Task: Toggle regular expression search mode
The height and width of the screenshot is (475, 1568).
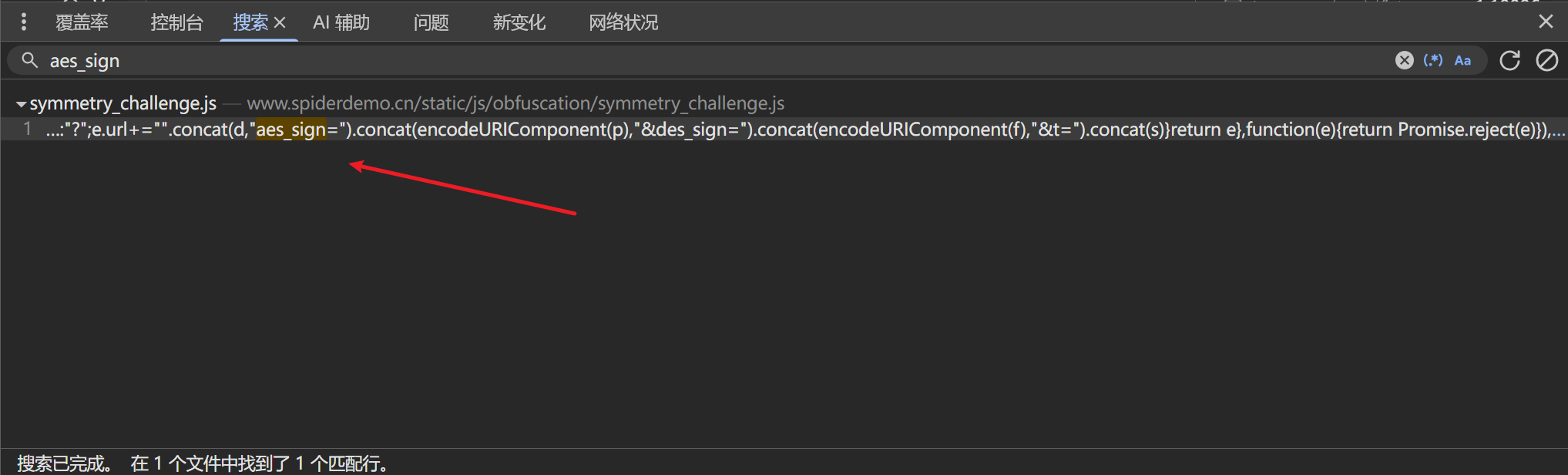Action: (1432, 60)
